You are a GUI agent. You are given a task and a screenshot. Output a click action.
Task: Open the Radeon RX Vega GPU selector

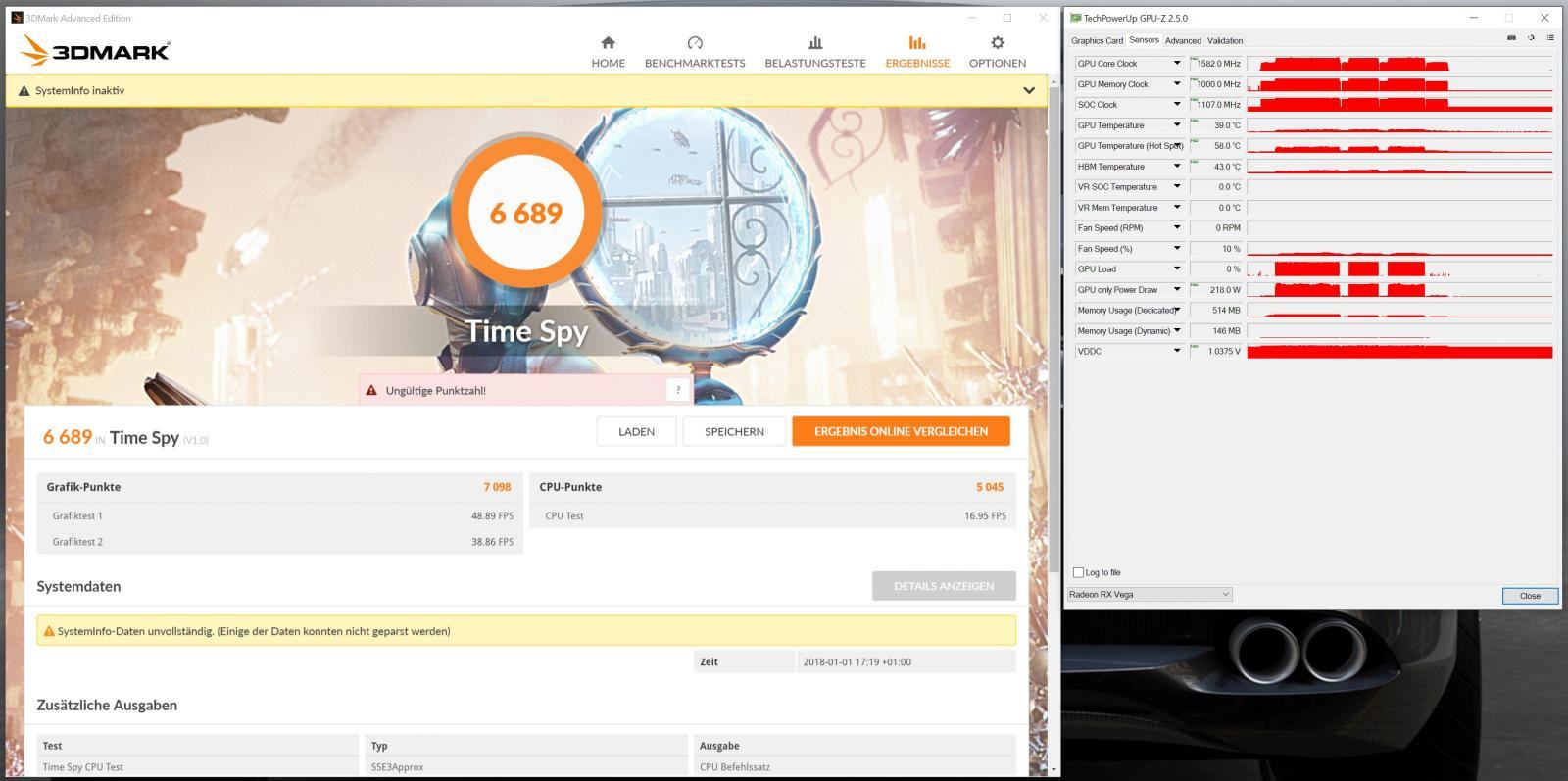pyautogui.click(x=1150, y=595)
